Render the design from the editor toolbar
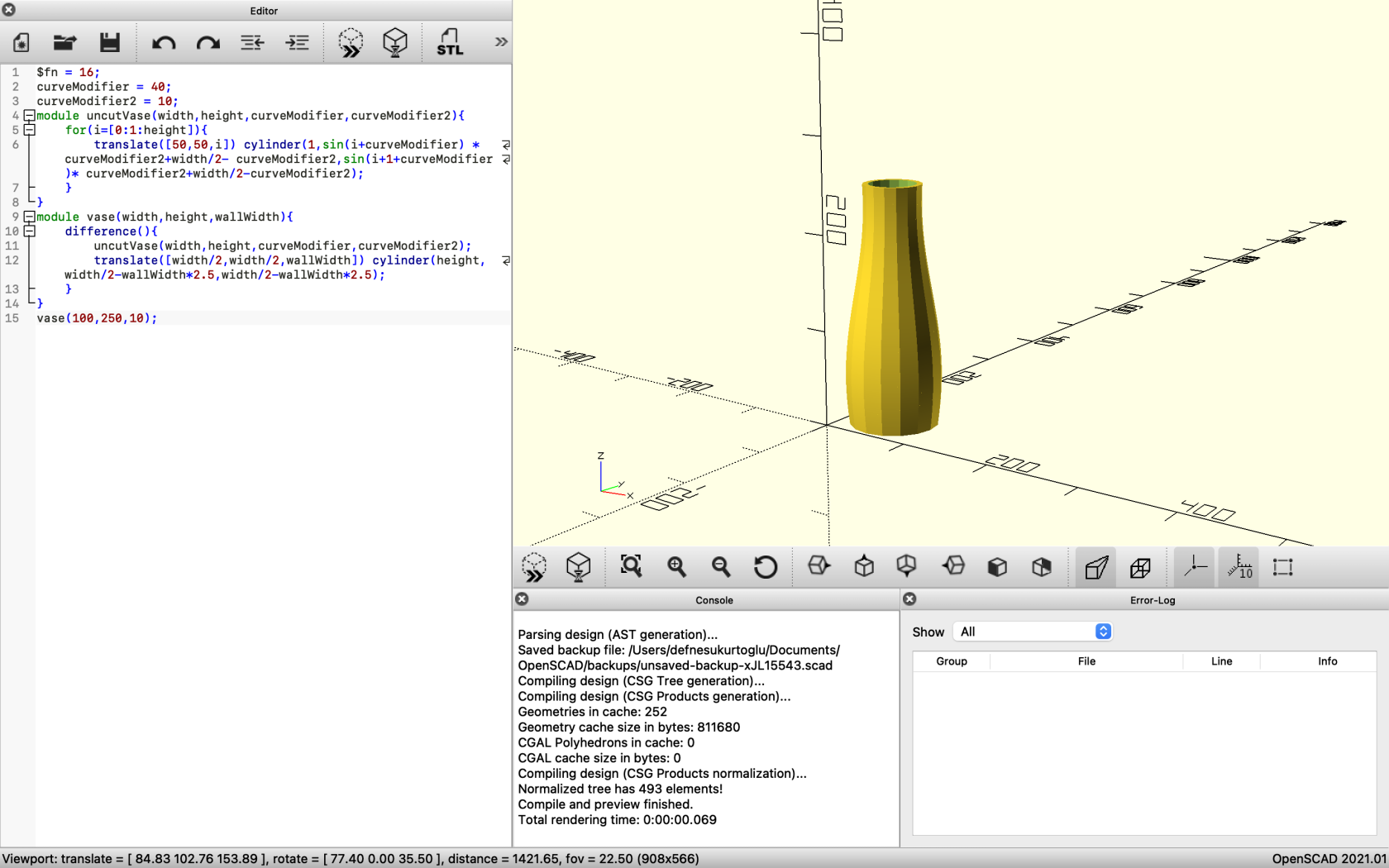The width and height of the screenshot is (1389, 868). tap(395, 42)
